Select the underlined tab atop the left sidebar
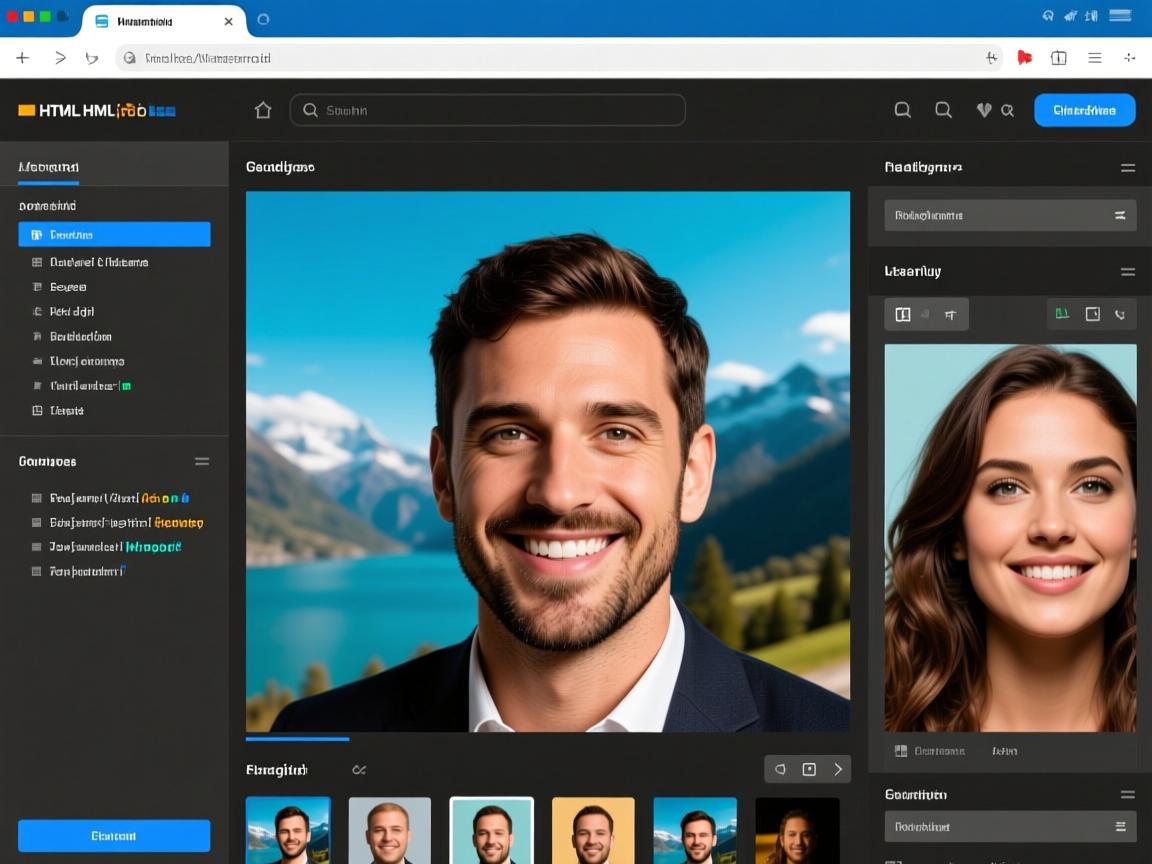Viewport: 1152px width, 864px height. point(48,167)
